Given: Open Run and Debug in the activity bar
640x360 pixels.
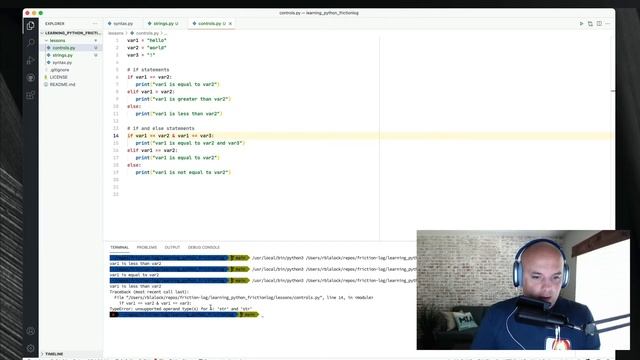Looking at the screenshot, I should pyautogui.click(x=30, y=60).
